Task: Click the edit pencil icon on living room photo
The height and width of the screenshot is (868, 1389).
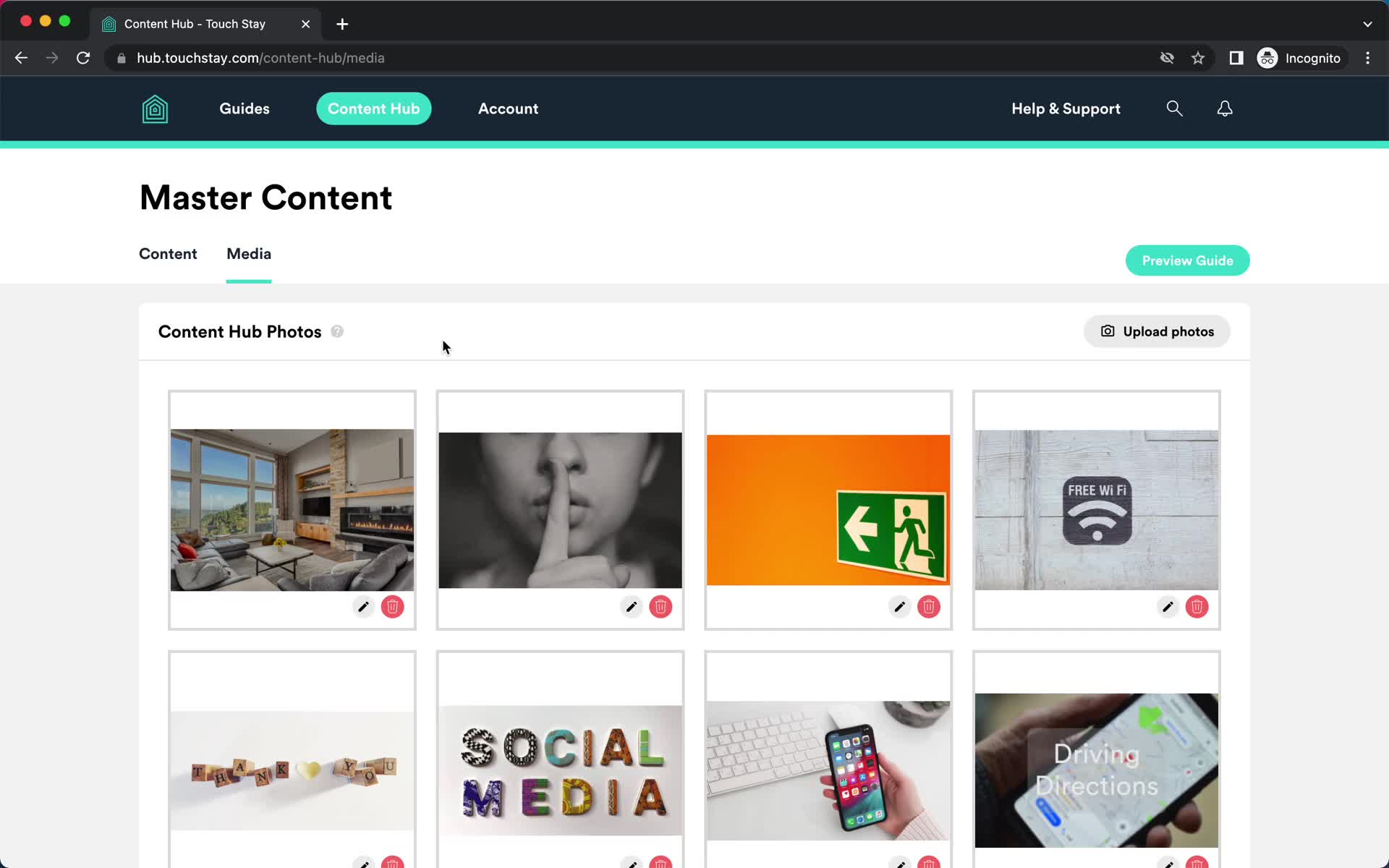Action: 363,607
